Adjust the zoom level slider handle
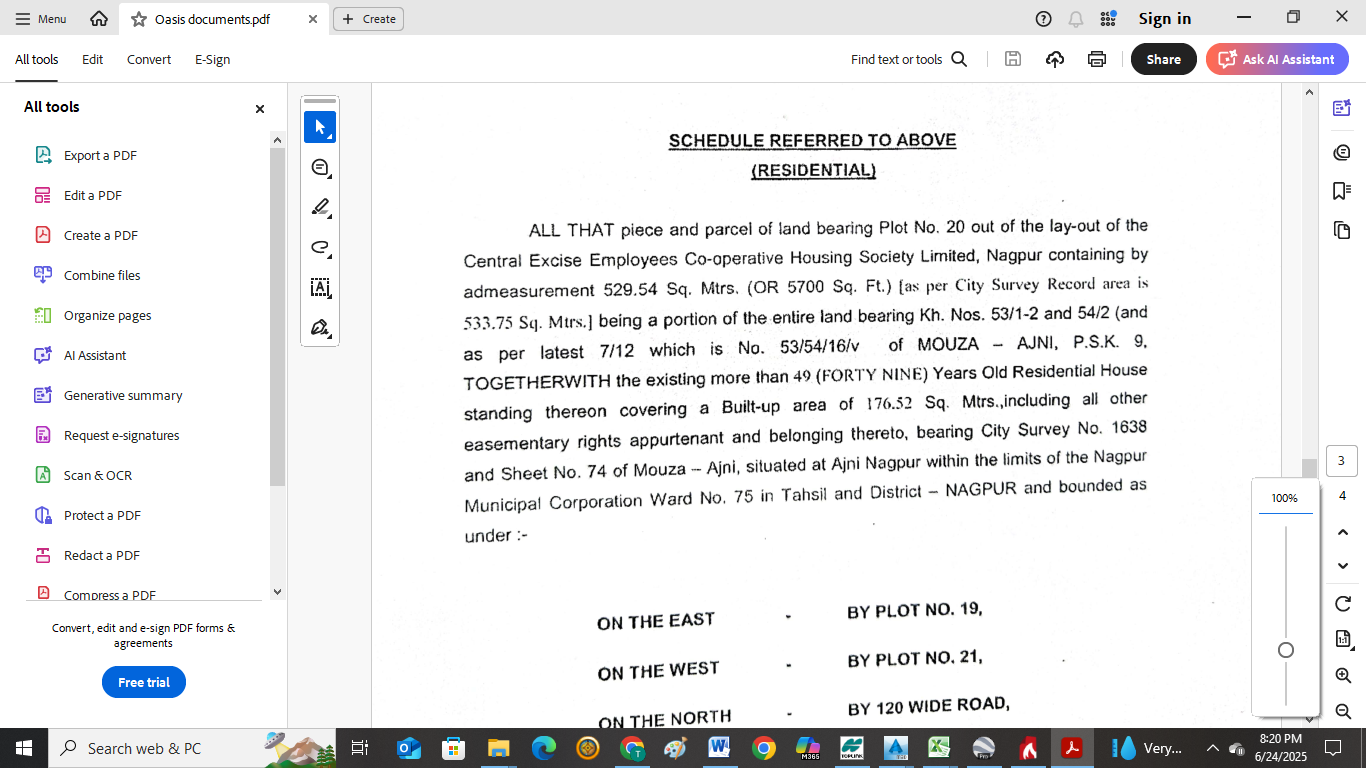The height and width of the screenshot is (768, 1366). [x=1286, y=650]
